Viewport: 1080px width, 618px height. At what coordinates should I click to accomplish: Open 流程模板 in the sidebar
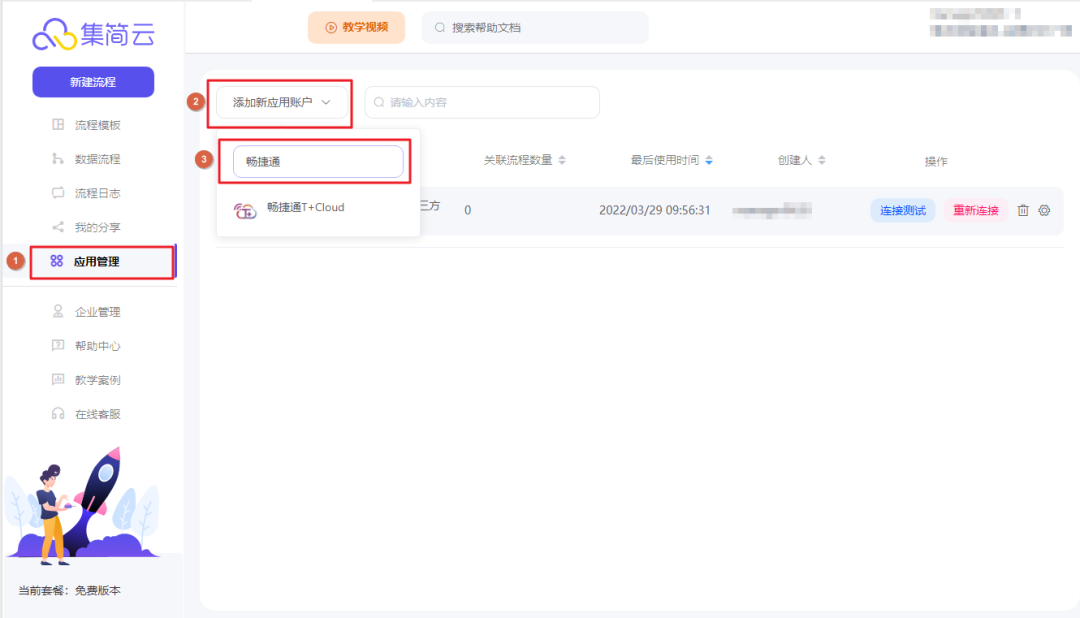coord(97,125)
